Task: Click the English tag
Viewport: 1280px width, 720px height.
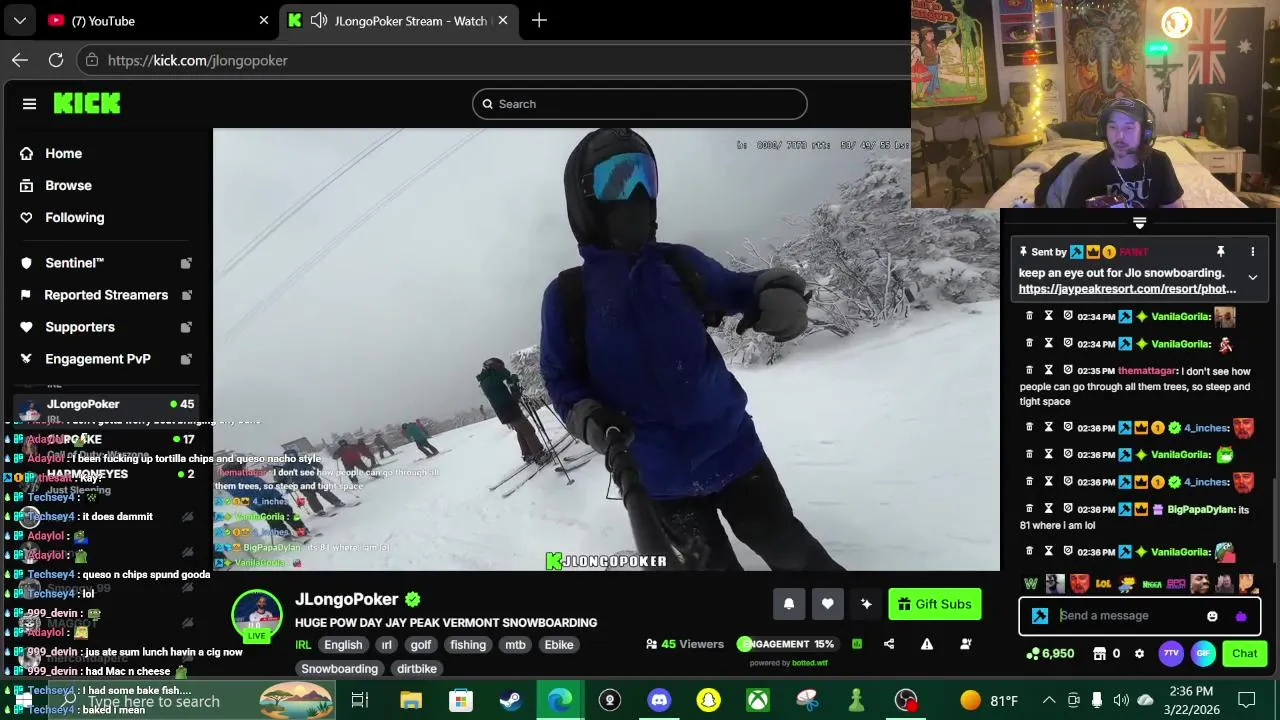Action: 343,645
